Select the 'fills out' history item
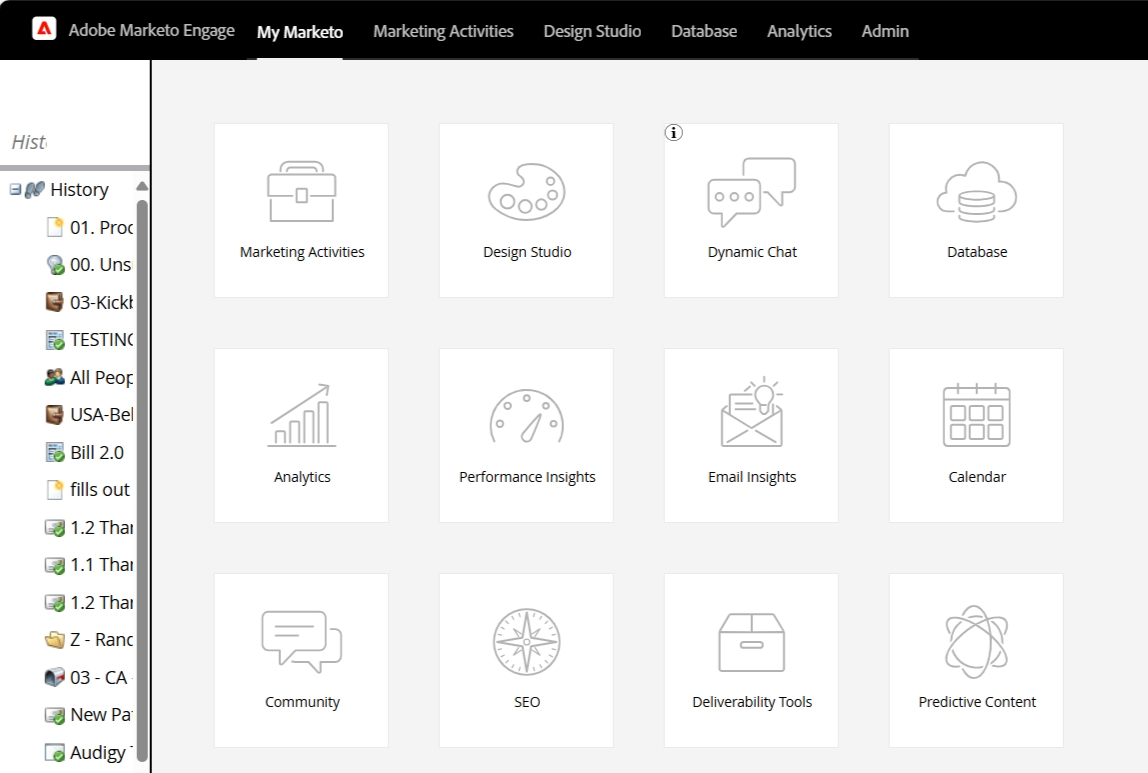This screenshot has width=1148, height=773. coord(88,490)
